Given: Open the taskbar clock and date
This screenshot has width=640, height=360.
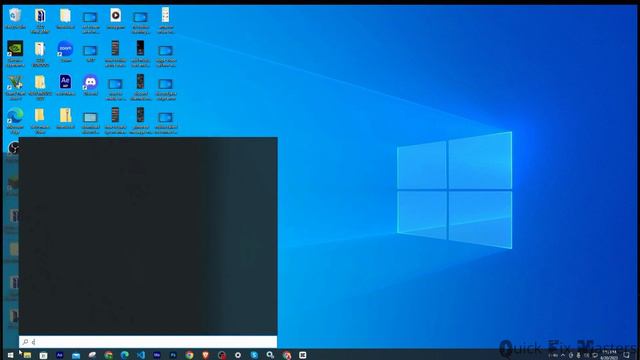Looking at the screenshot, I should (x=609, y=355).
